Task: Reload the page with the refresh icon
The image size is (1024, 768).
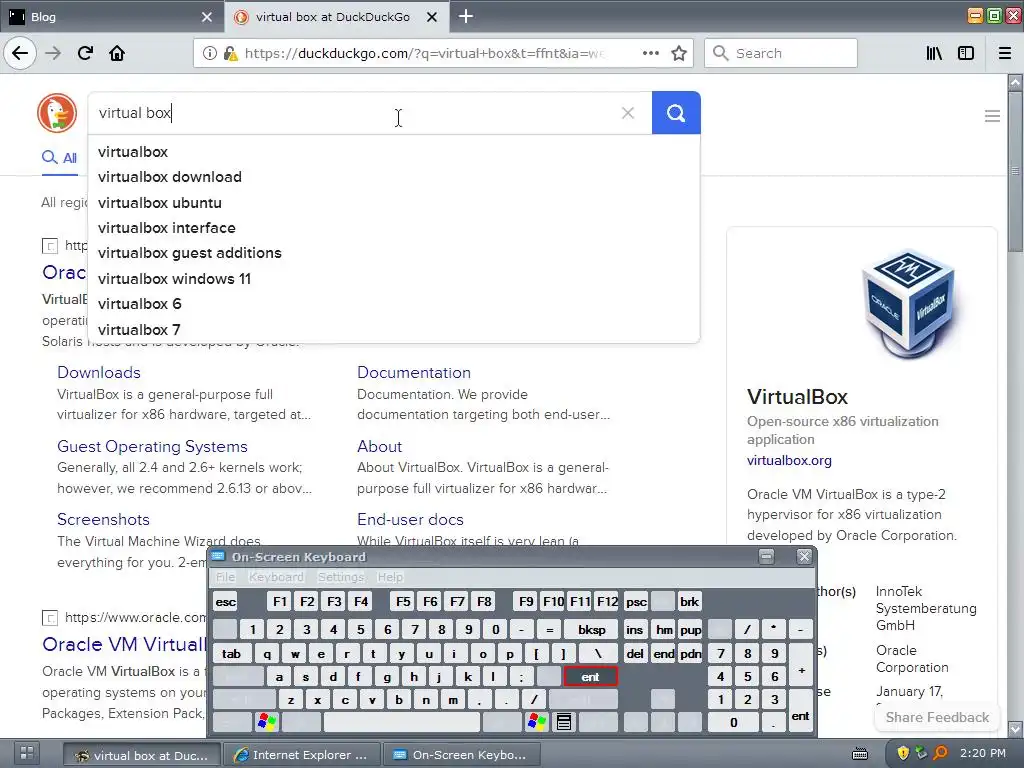Action: tap(85, 53)
